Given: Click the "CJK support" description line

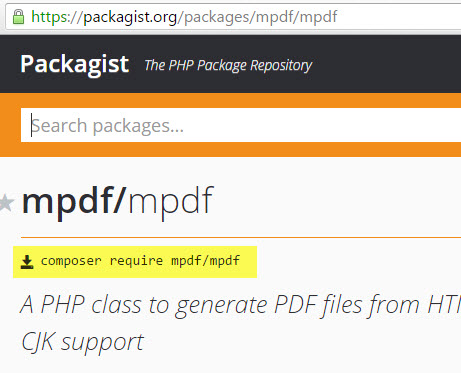Looking at the screenshot, I should pyautogui.click(x=83, y=342).
